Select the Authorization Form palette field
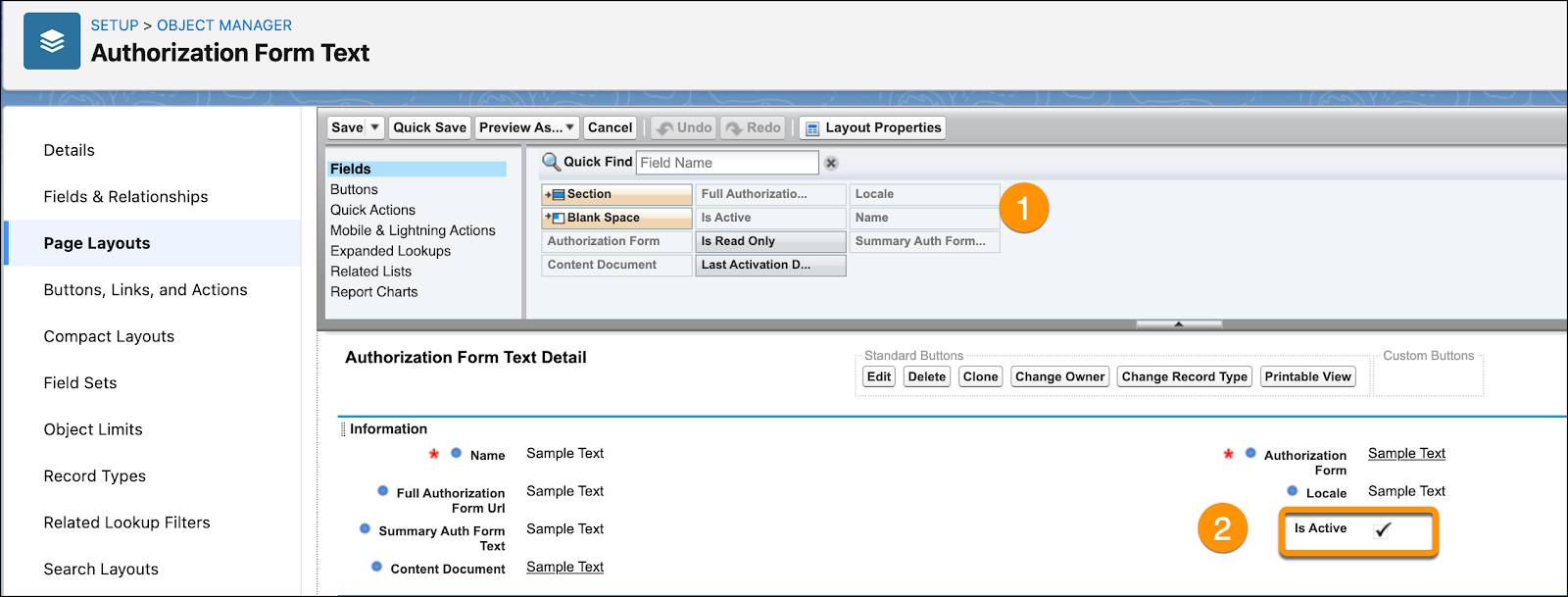Image resolution: width=1568 pixels, height=597 pixels. tap(616, 241)
